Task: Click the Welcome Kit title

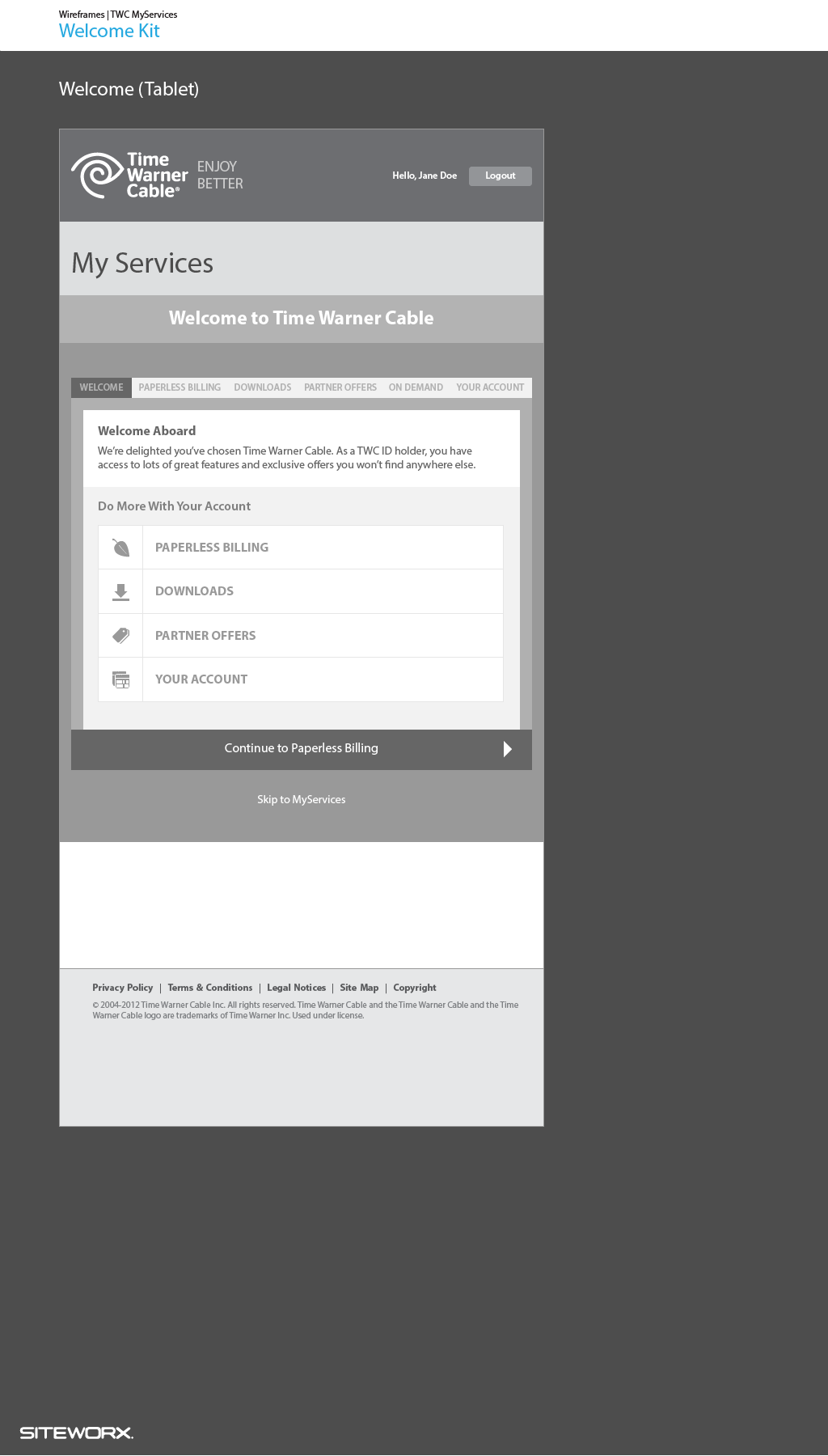Action: (109, 31)
